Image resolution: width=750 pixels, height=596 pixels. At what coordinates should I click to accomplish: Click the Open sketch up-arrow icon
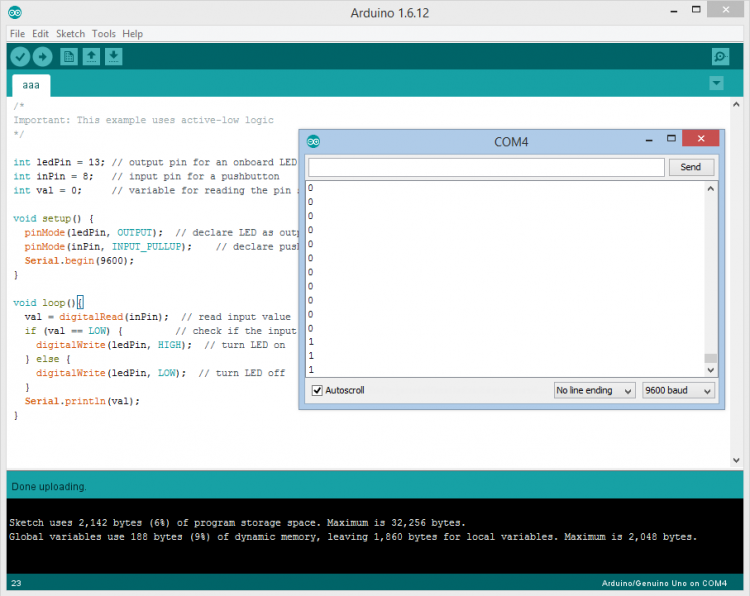pos(91,57)
